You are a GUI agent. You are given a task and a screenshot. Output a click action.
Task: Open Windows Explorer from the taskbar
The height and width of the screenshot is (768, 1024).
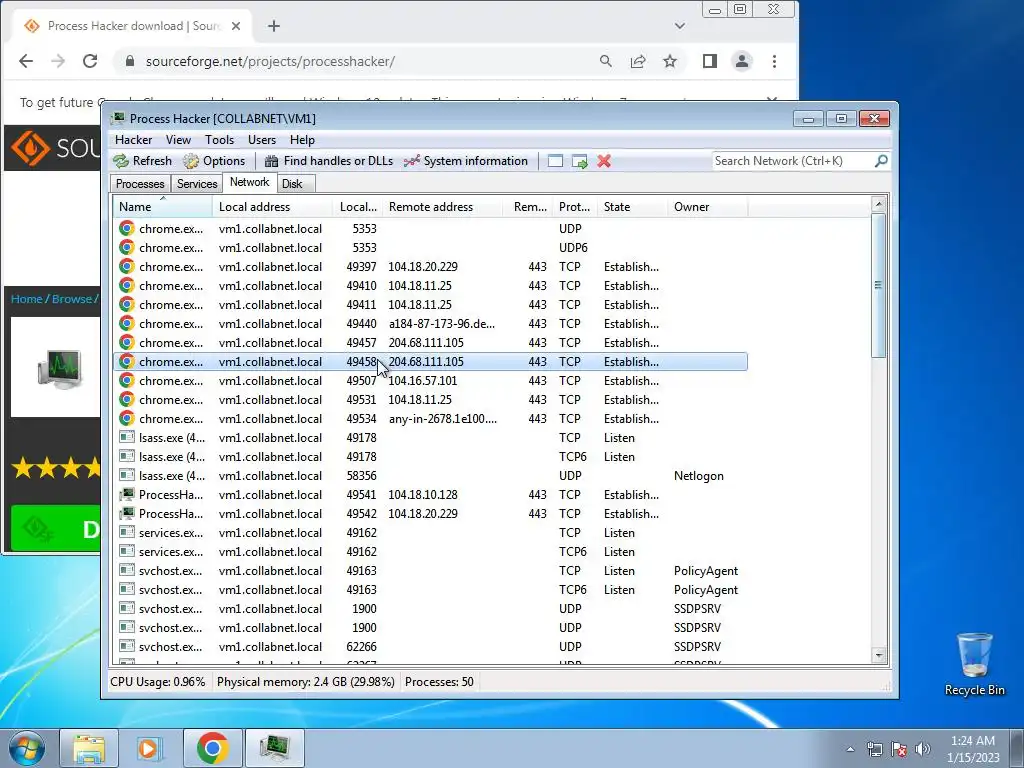click(89, 748)
